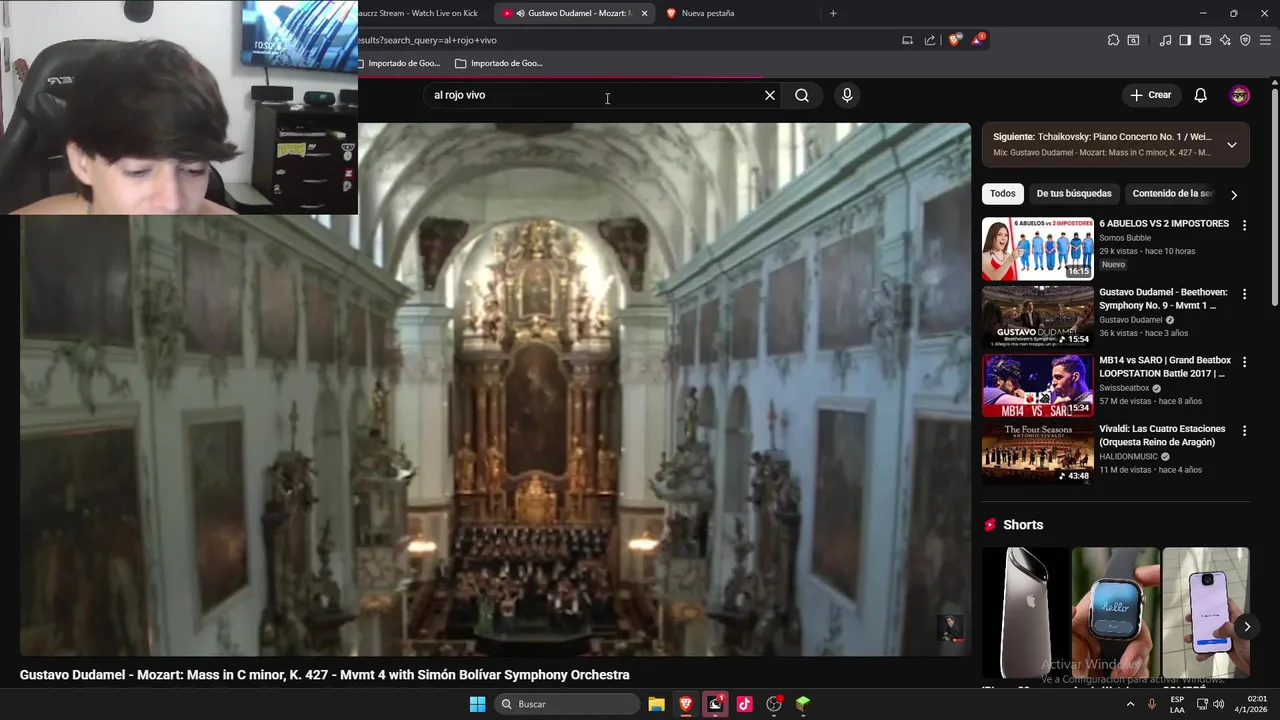Click the install app icon in address bar
Image resolution: width=1280 pixels, height=720 pixels.
pyautogui.click(x=907, y=40)
